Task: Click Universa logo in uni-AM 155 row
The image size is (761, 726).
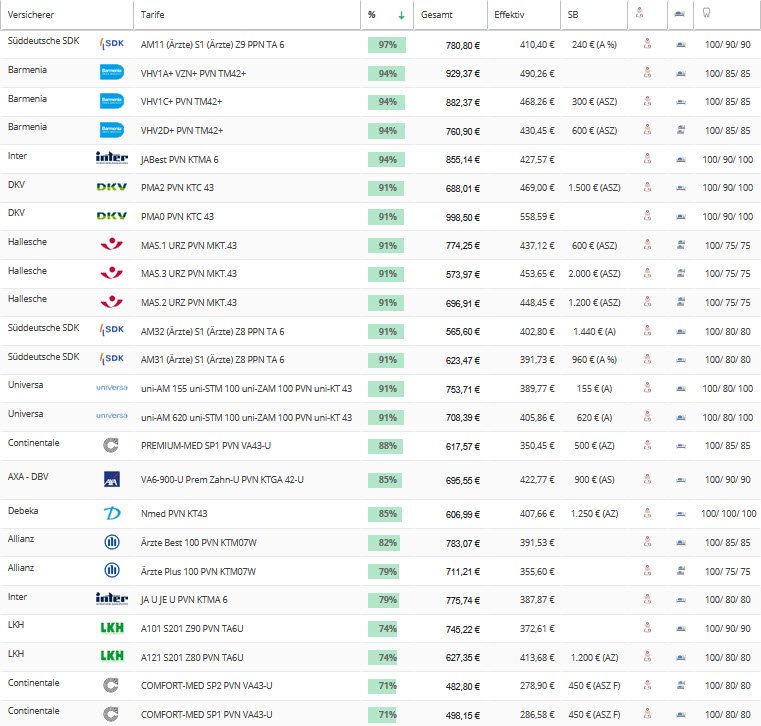Action: pos(111,388)
